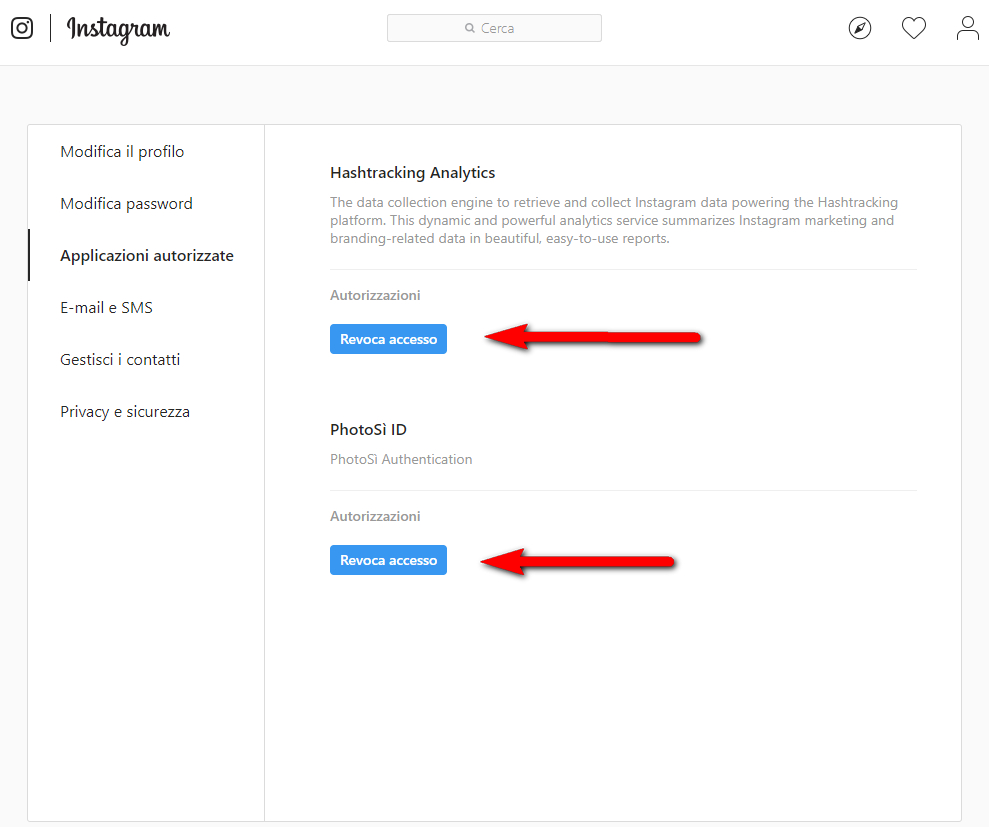Click the Hashtracking Analytics app title
This screenshot has width=989, height=827.
(x=412, y=172)
